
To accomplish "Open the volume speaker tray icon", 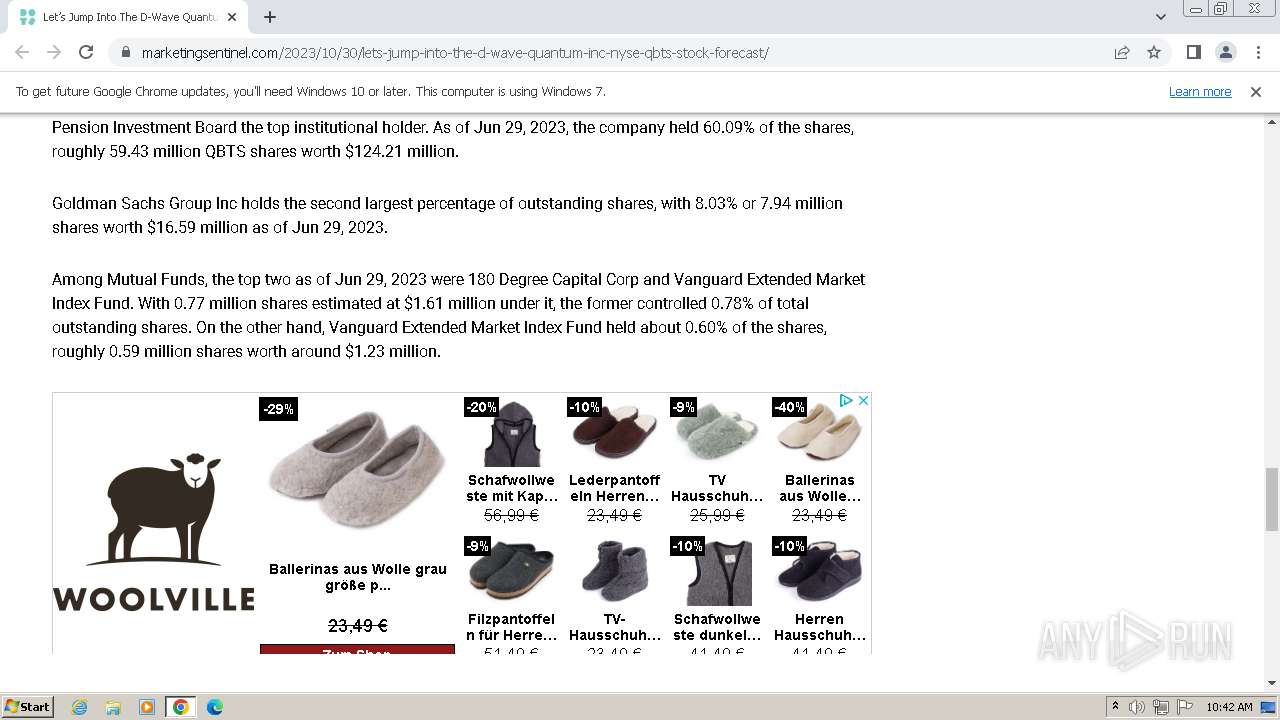I will (1137, 707).
